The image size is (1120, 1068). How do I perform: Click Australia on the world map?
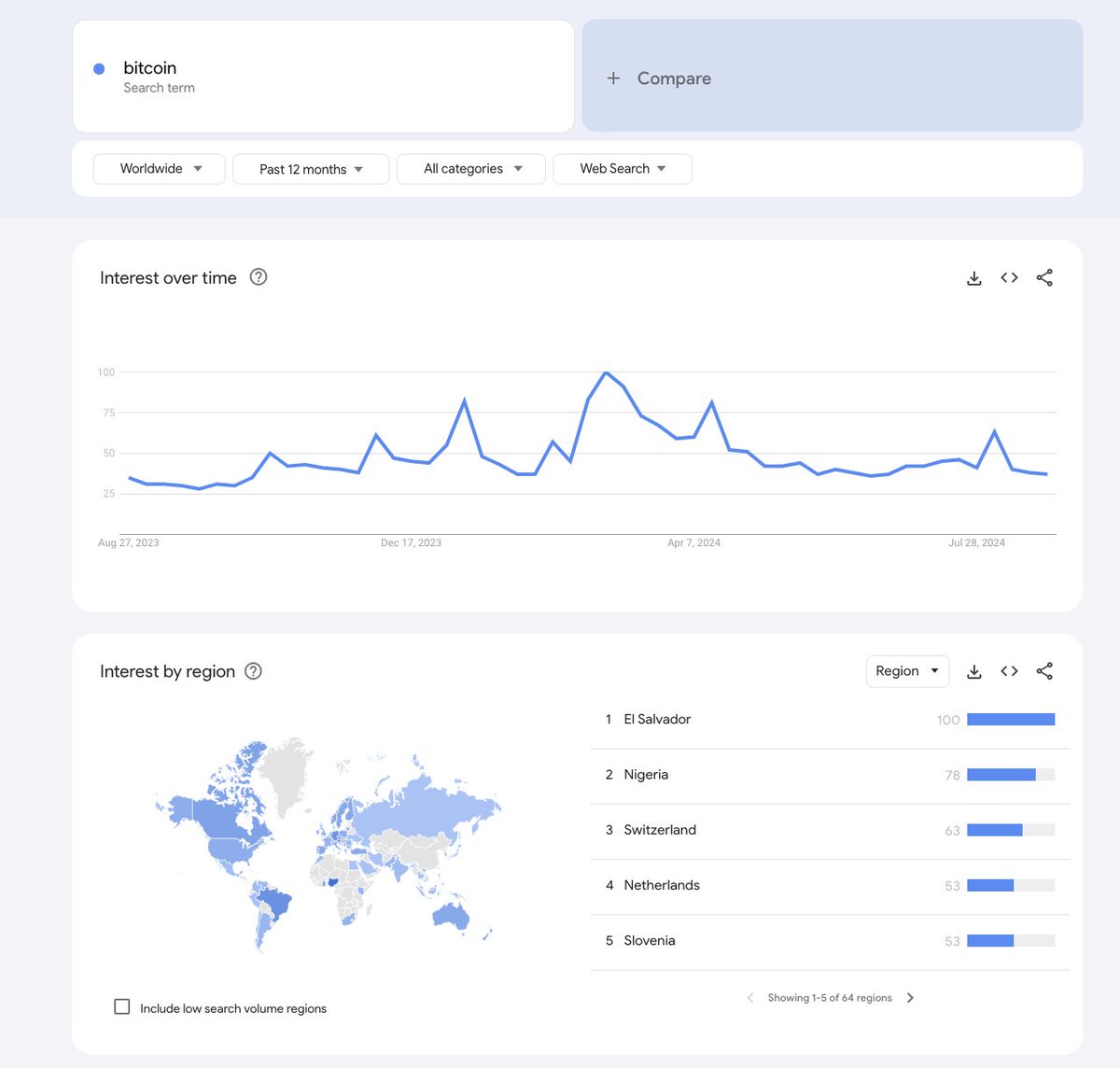[451, 915]
